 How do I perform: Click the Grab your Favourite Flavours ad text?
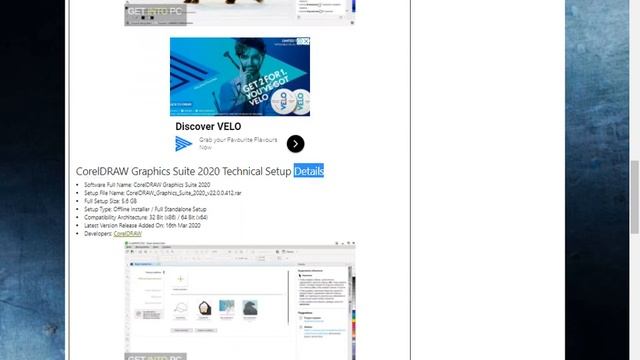(x=238, y=143)
